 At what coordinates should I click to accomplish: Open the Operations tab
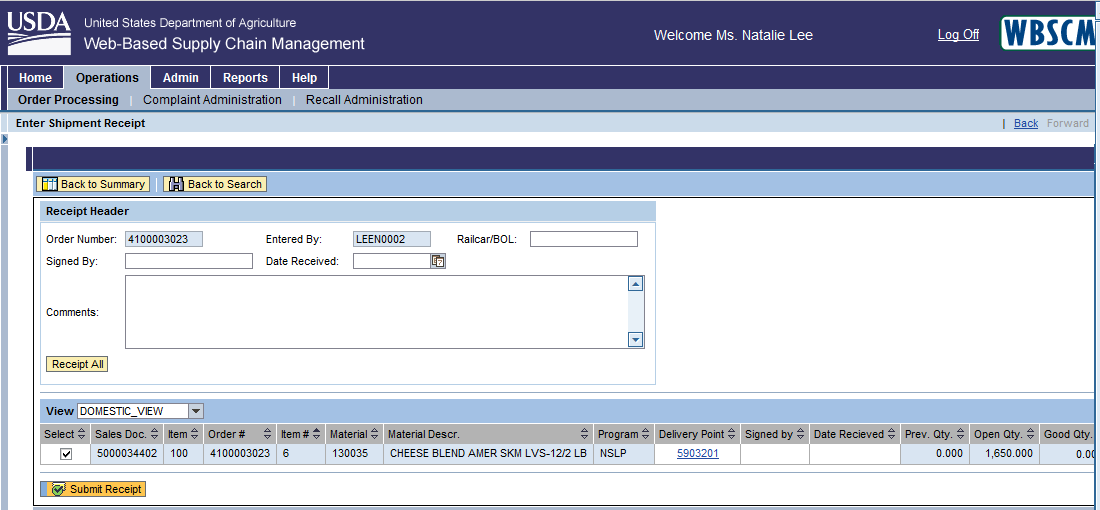tap(107, 78)
